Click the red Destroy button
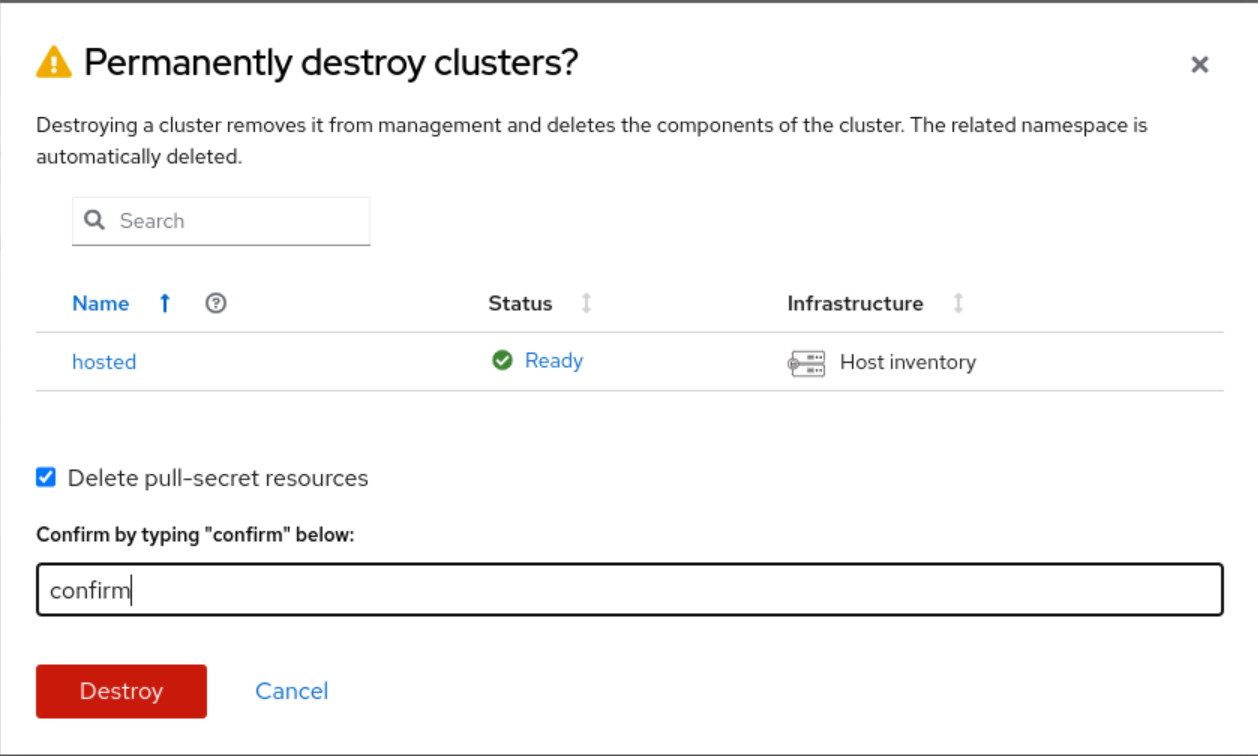Screen dimensions: 1258x756 tap(121, 691)
